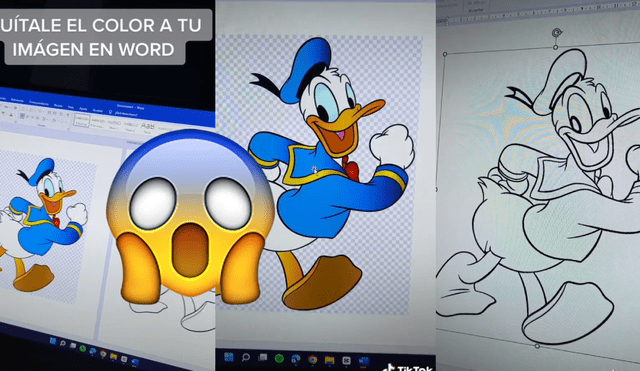Open white square app in center photo taskbar
The height and width of the screenshot is (371, 640).
coord(346,360)
